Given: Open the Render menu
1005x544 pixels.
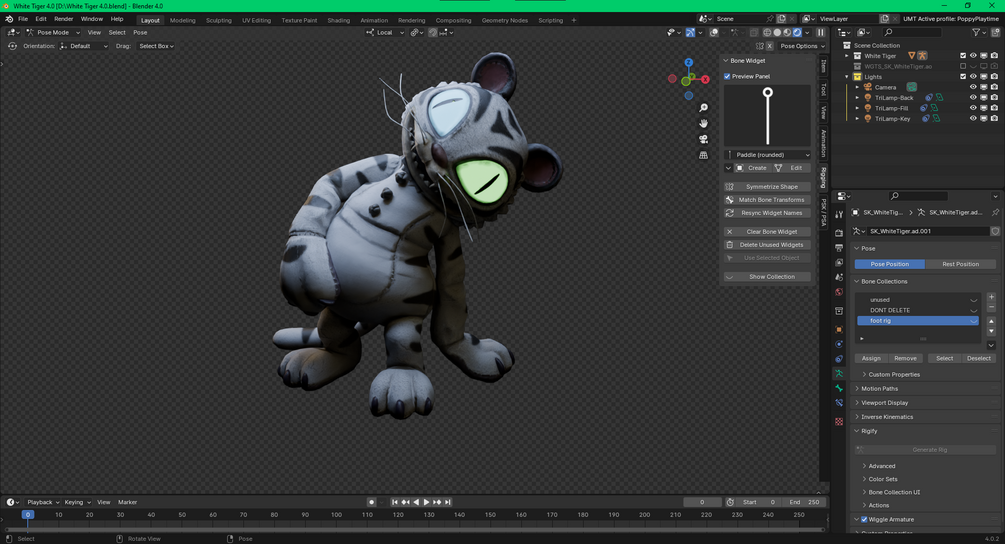Looking at the screenshot, I should 63,19.
